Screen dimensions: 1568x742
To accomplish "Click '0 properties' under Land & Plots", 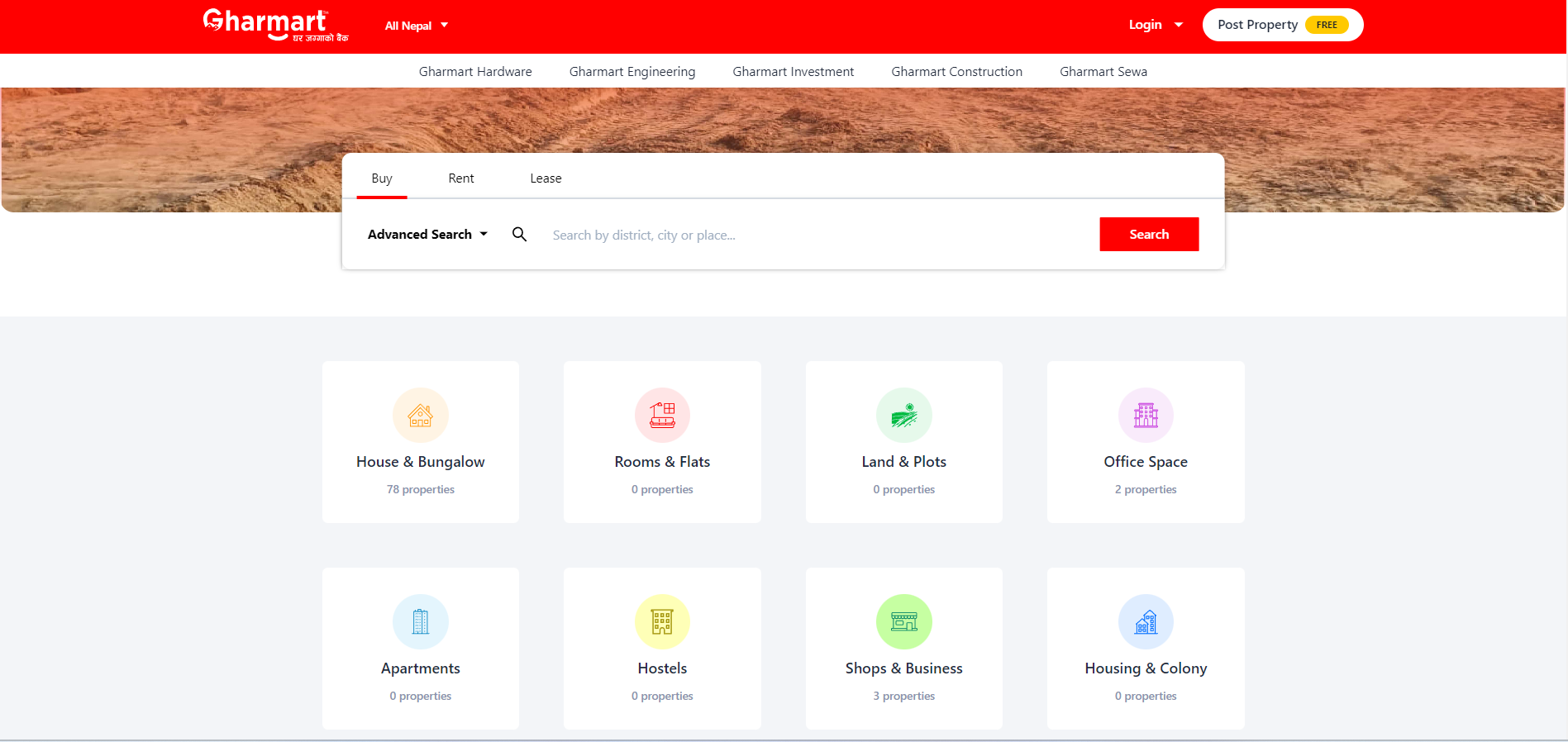I will pyautogui.click(x=904, y=489).
